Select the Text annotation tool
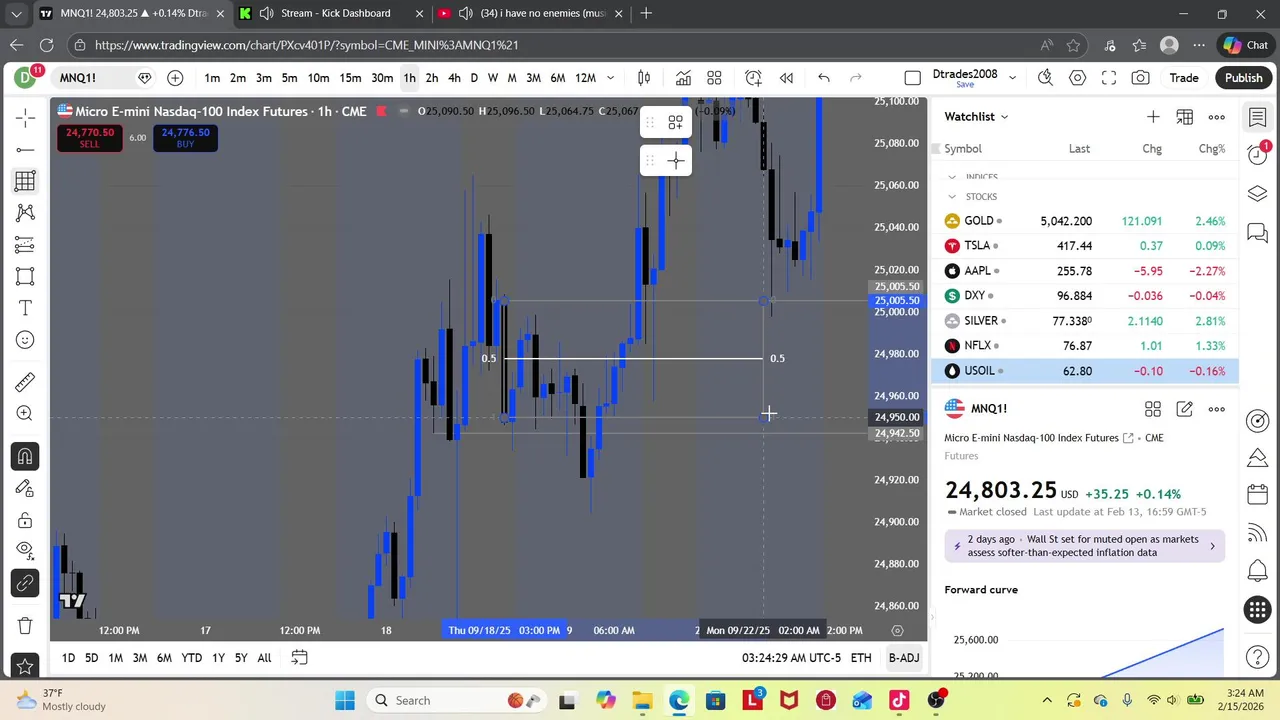This screenshot has width=1280, height=720. (25, 309)
